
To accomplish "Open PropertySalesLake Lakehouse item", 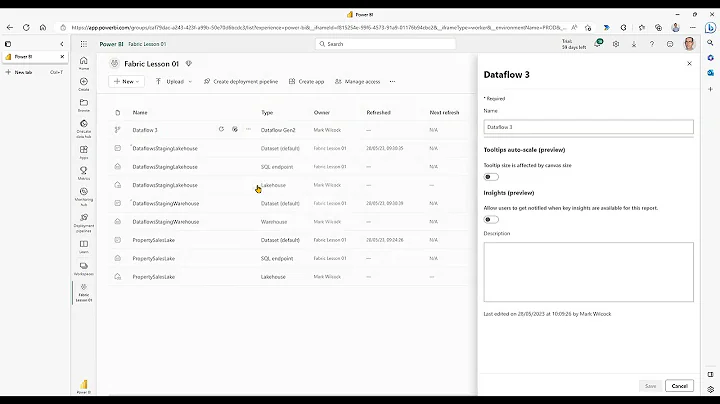I will click(153, 277).
